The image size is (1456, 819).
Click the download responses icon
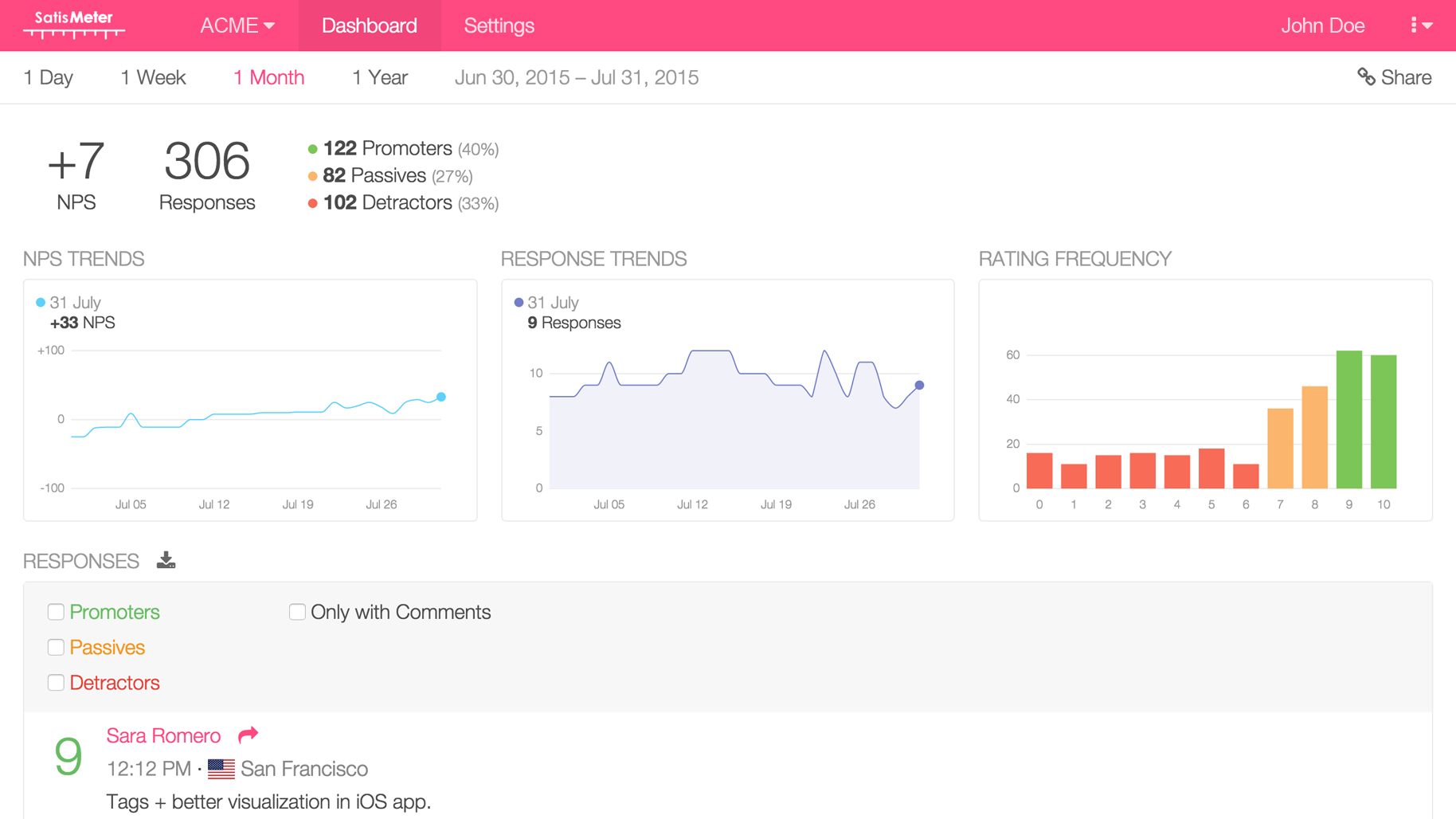click(x=166, y=560)
